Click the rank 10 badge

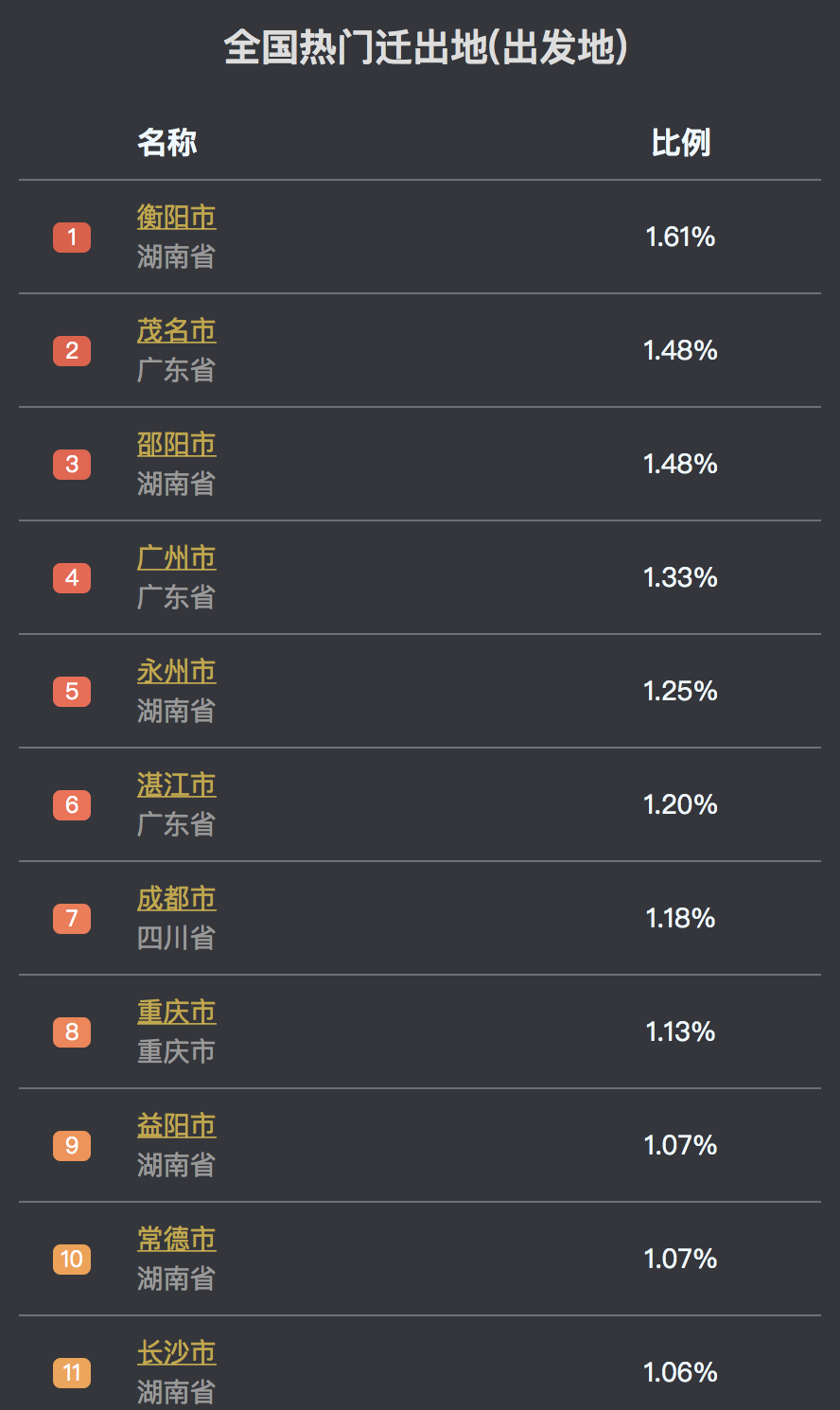[72, 1260]
